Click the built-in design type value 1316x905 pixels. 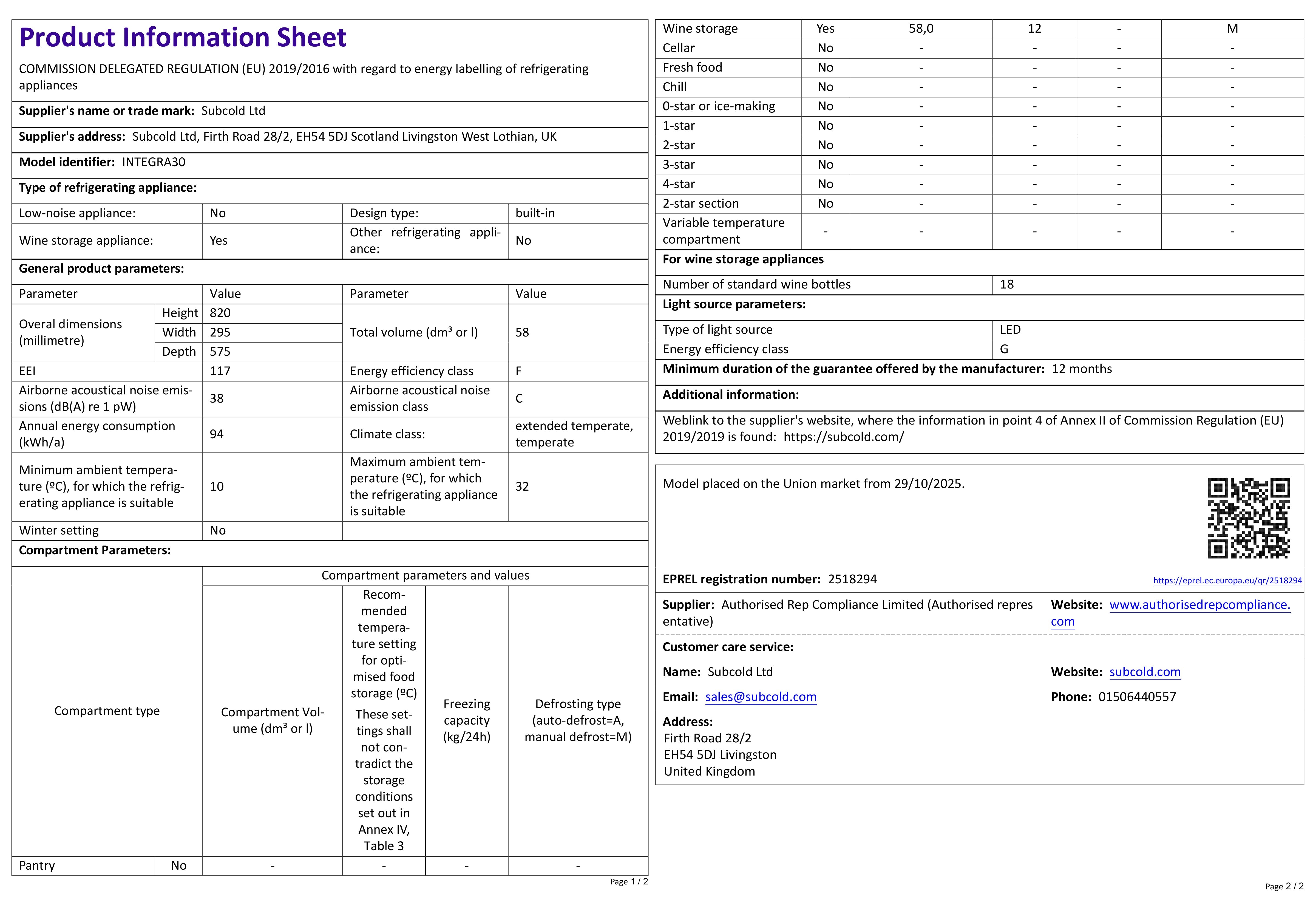coord(535,213)
